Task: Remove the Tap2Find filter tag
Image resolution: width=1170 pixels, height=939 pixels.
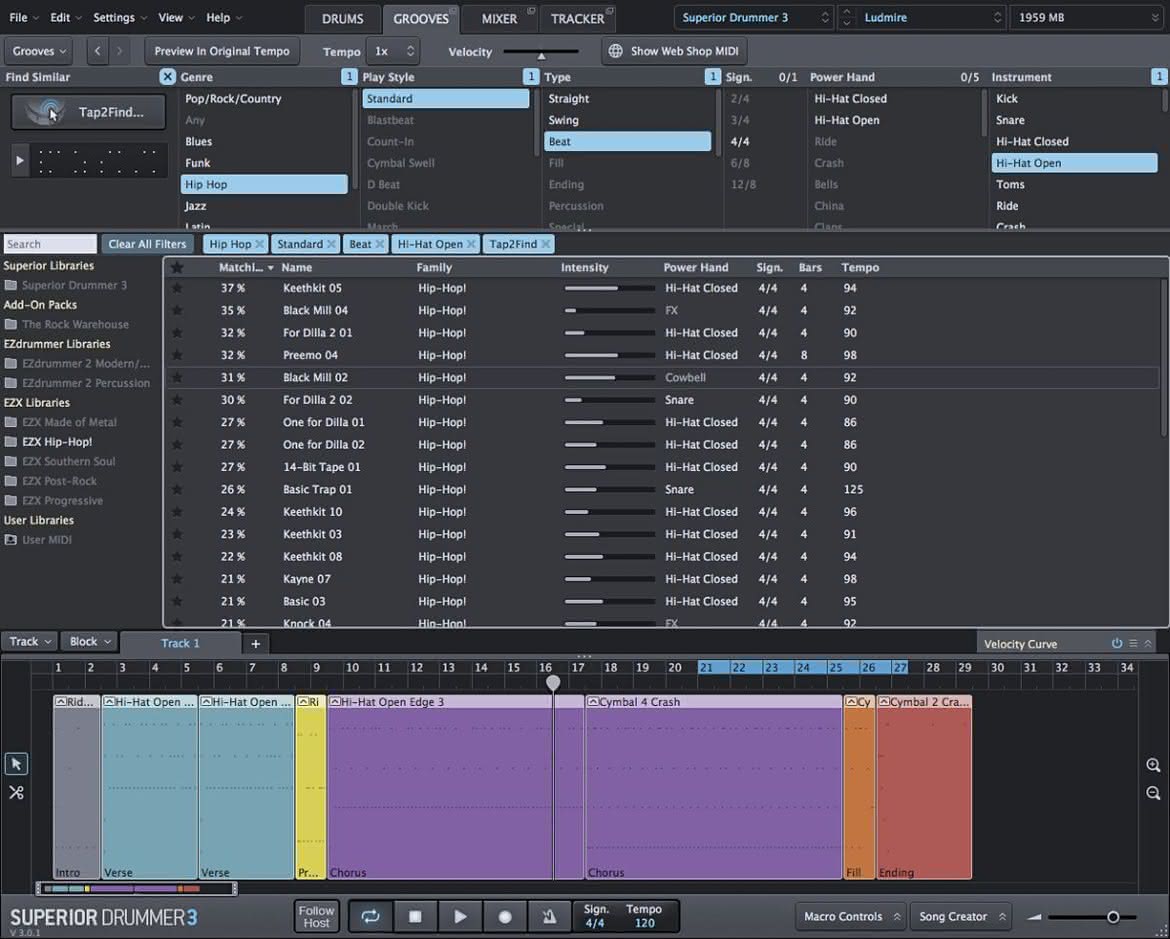Action: click(x=546, y=244)
